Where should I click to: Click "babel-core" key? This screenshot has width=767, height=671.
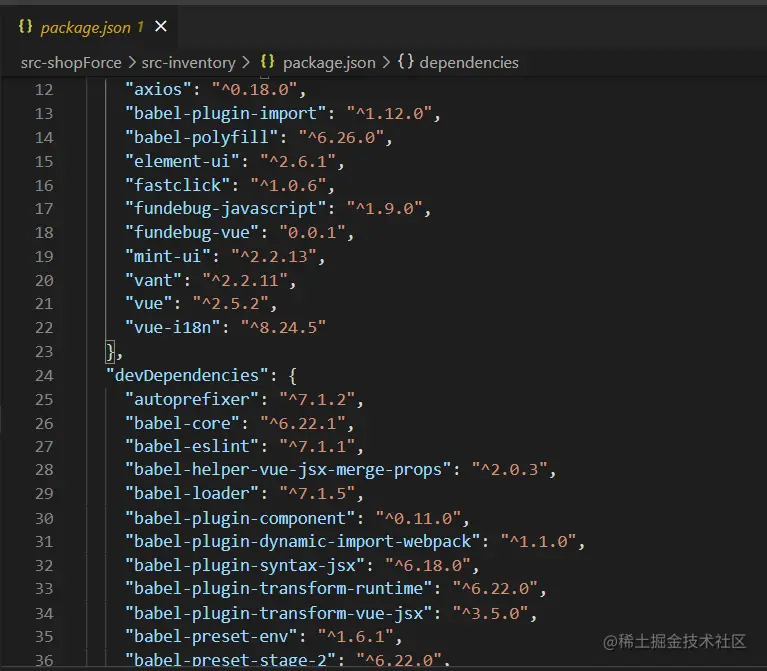(182, 424)
